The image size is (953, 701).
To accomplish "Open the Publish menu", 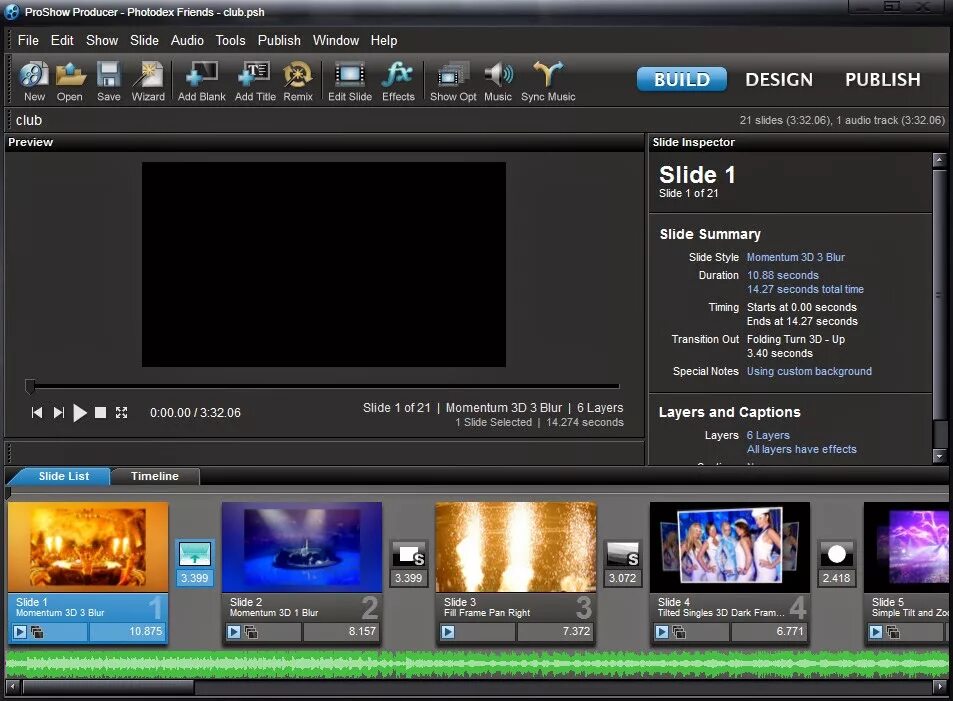I will click(279, 41).
